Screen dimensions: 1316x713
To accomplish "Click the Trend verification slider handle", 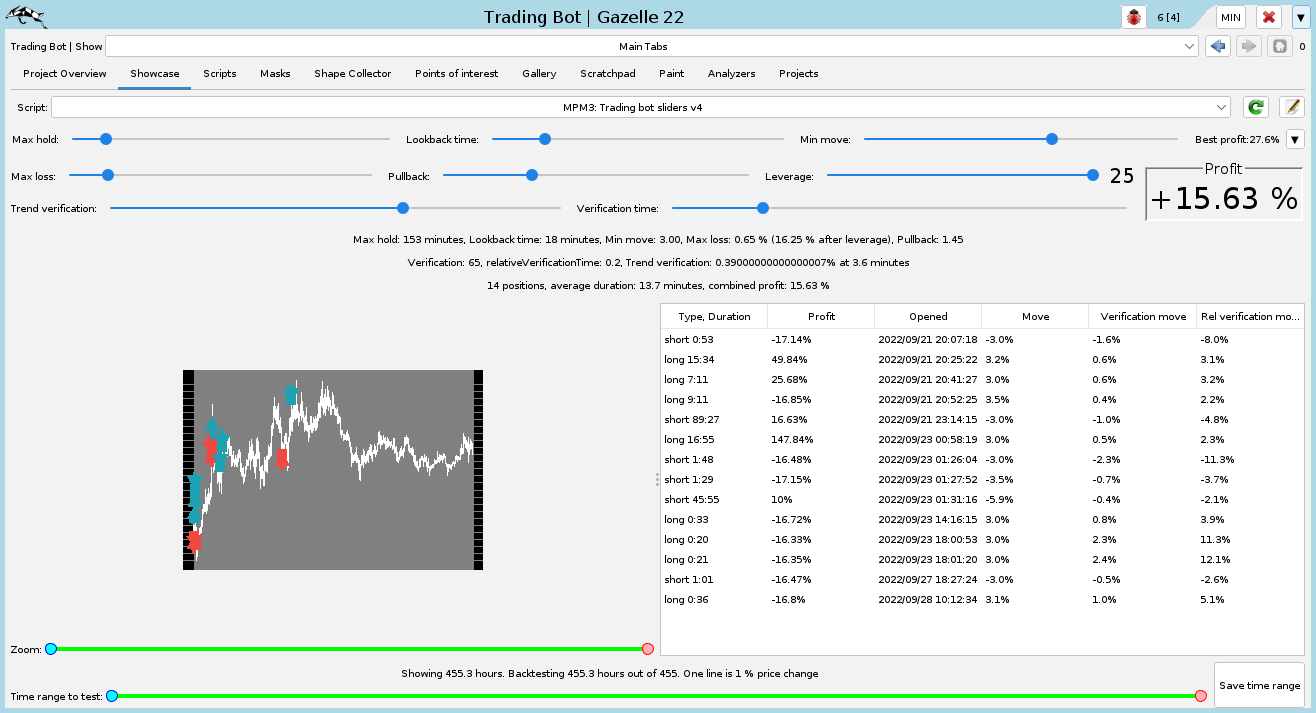I will (x=403, y=208).
